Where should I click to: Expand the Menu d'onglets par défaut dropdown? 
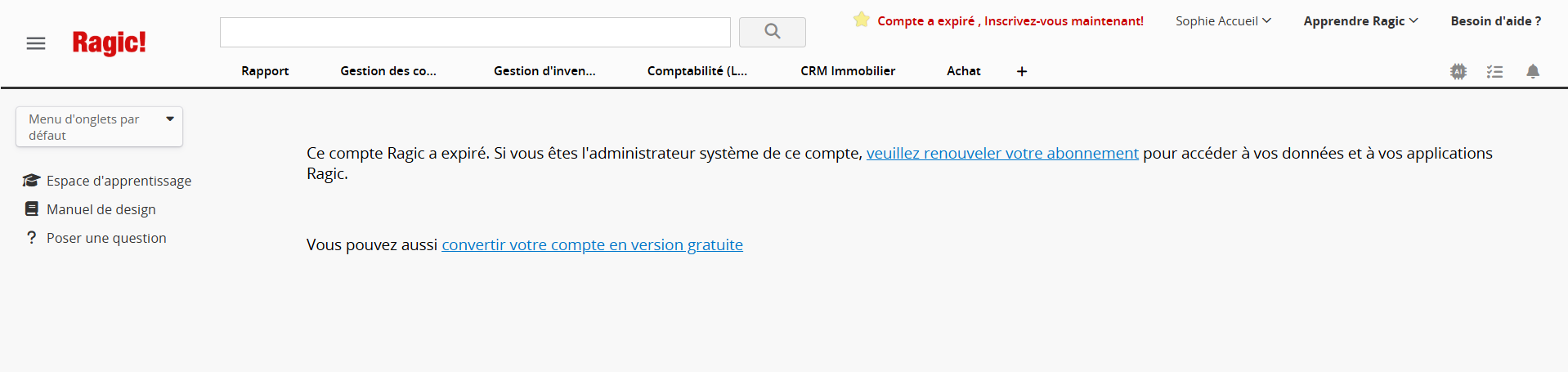tap(99, 127)
